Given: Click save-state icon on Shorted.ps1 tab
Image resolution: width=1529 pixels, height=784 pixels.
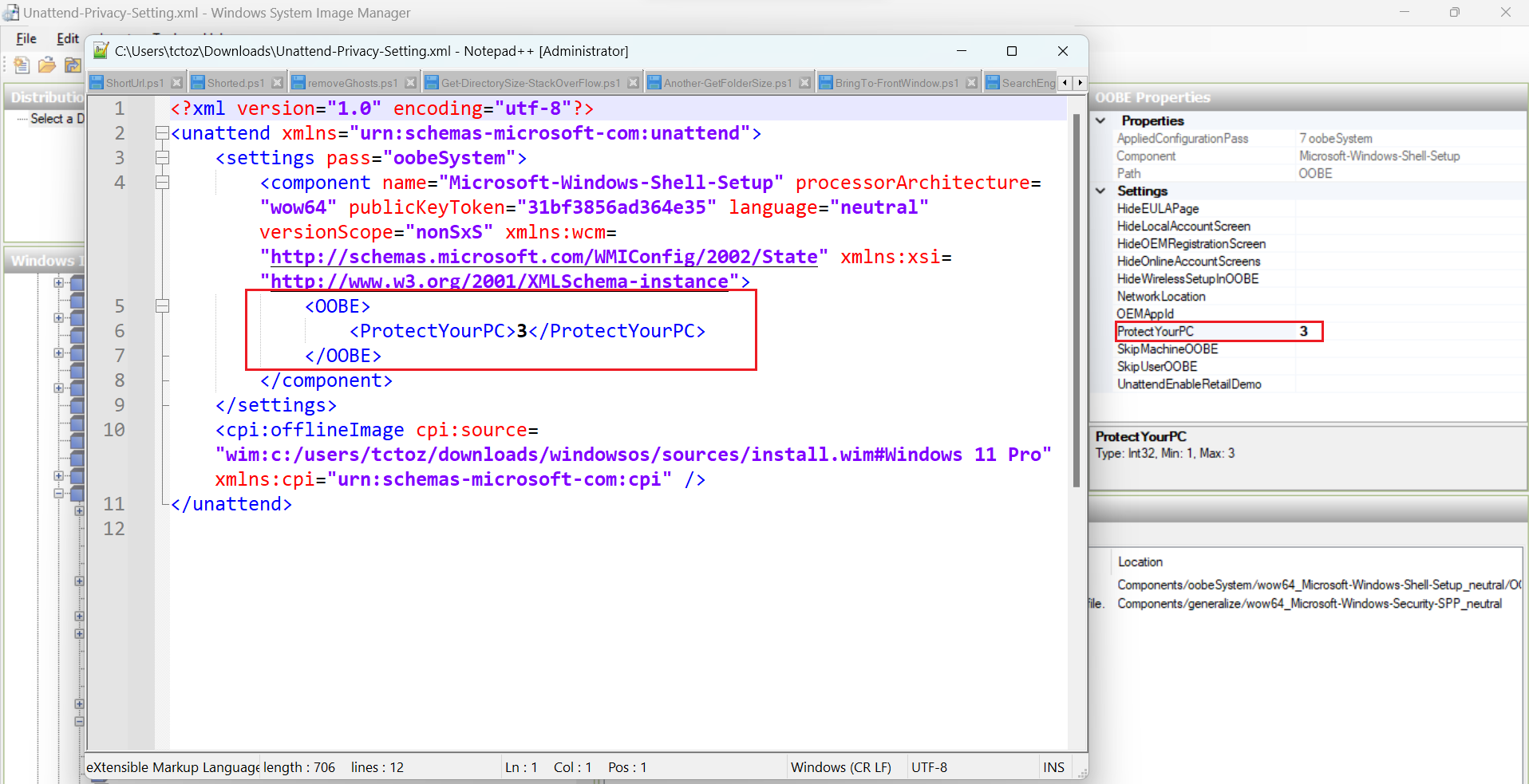Looking at the screenshot, I should (x=198, y=83).
